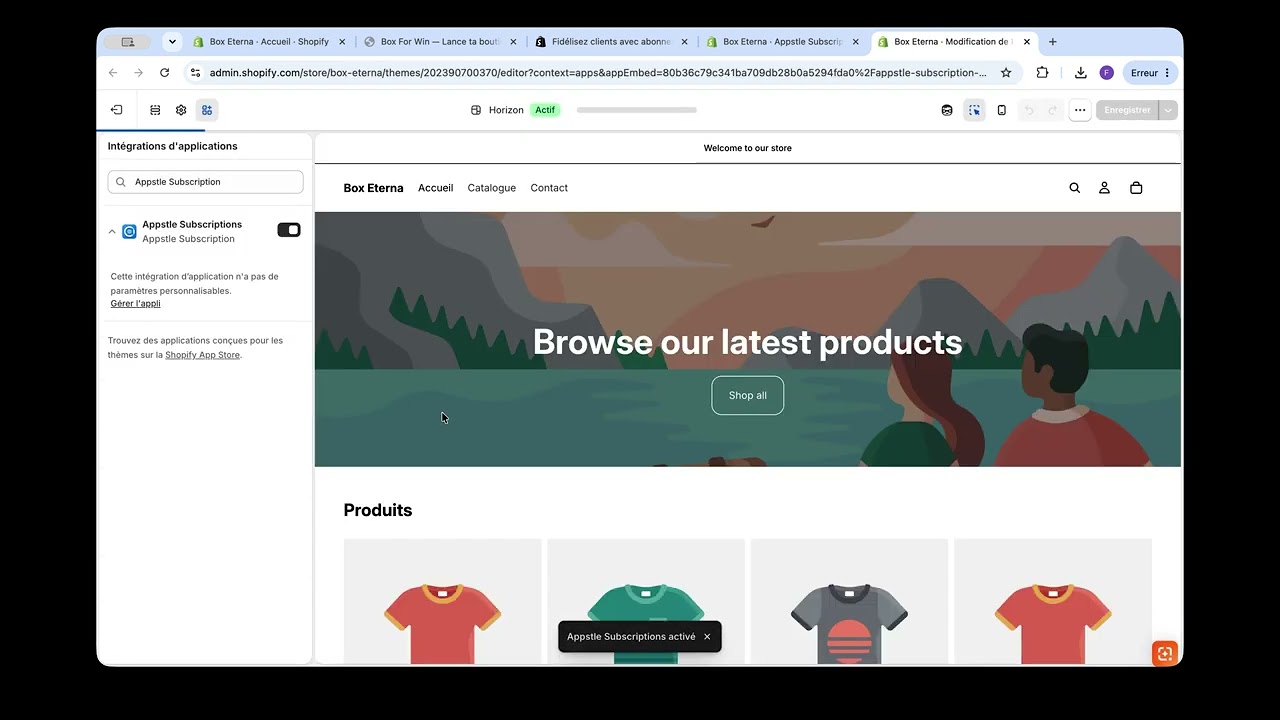Screen dimensions: 1280x720
Task: Open the Catalogue store menu item
Action: tap(492, 188)
